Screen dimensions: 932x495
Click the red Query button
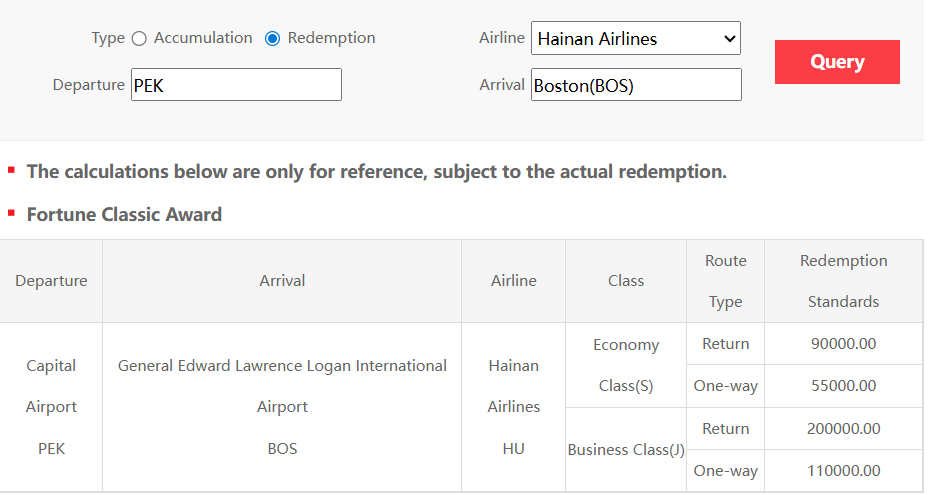coord(837,62)
